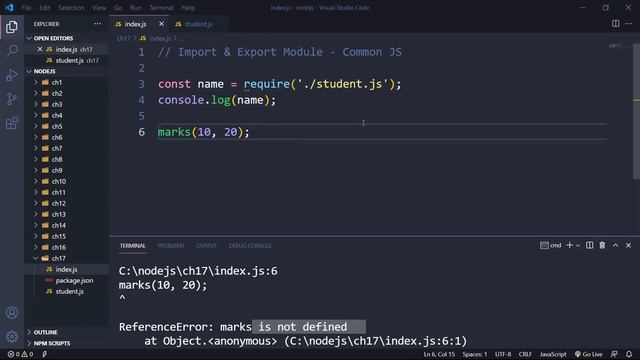
Task: Click index.js in the breadcrumb path
Action: coord(160,38)
